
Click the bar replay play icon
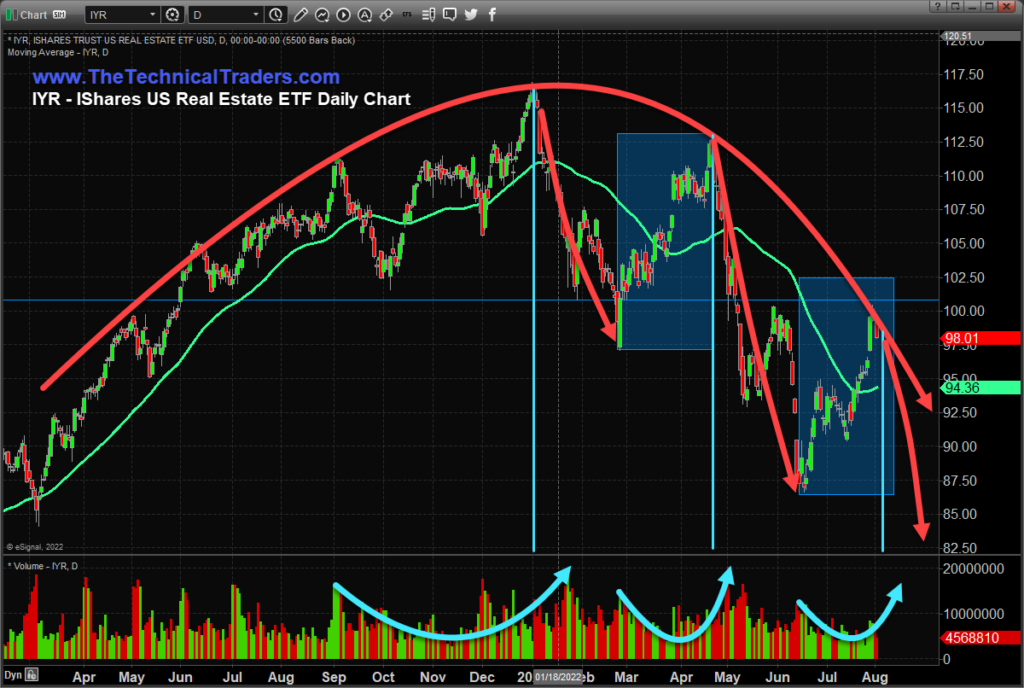tap(344, 14)
